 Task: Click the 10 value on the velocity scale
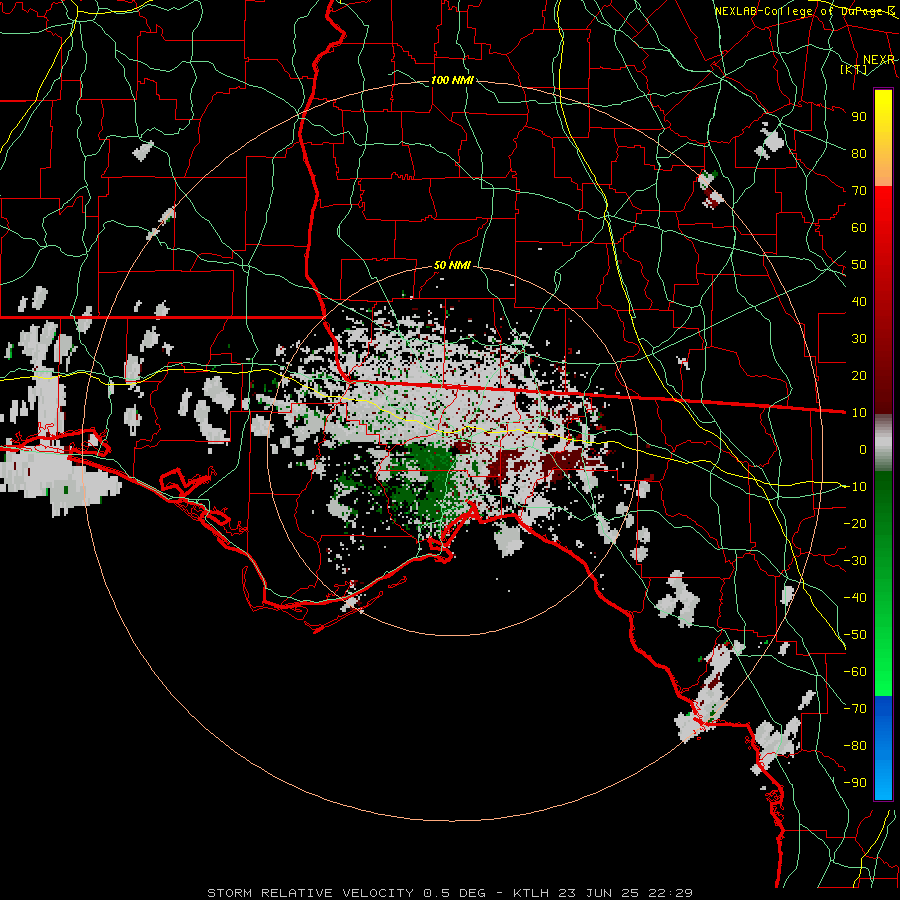859,413
